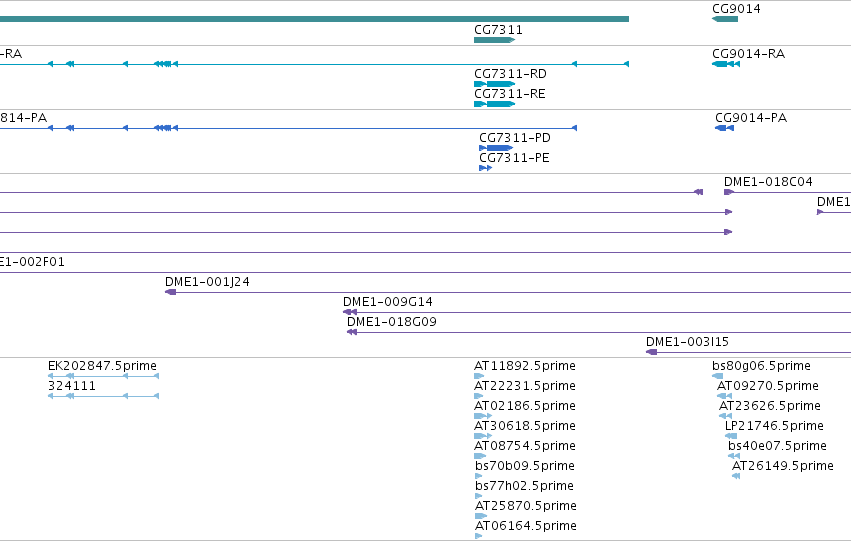Select the AT30618.5prime EST glyph
851x541 pixels.
click(483, 436)
